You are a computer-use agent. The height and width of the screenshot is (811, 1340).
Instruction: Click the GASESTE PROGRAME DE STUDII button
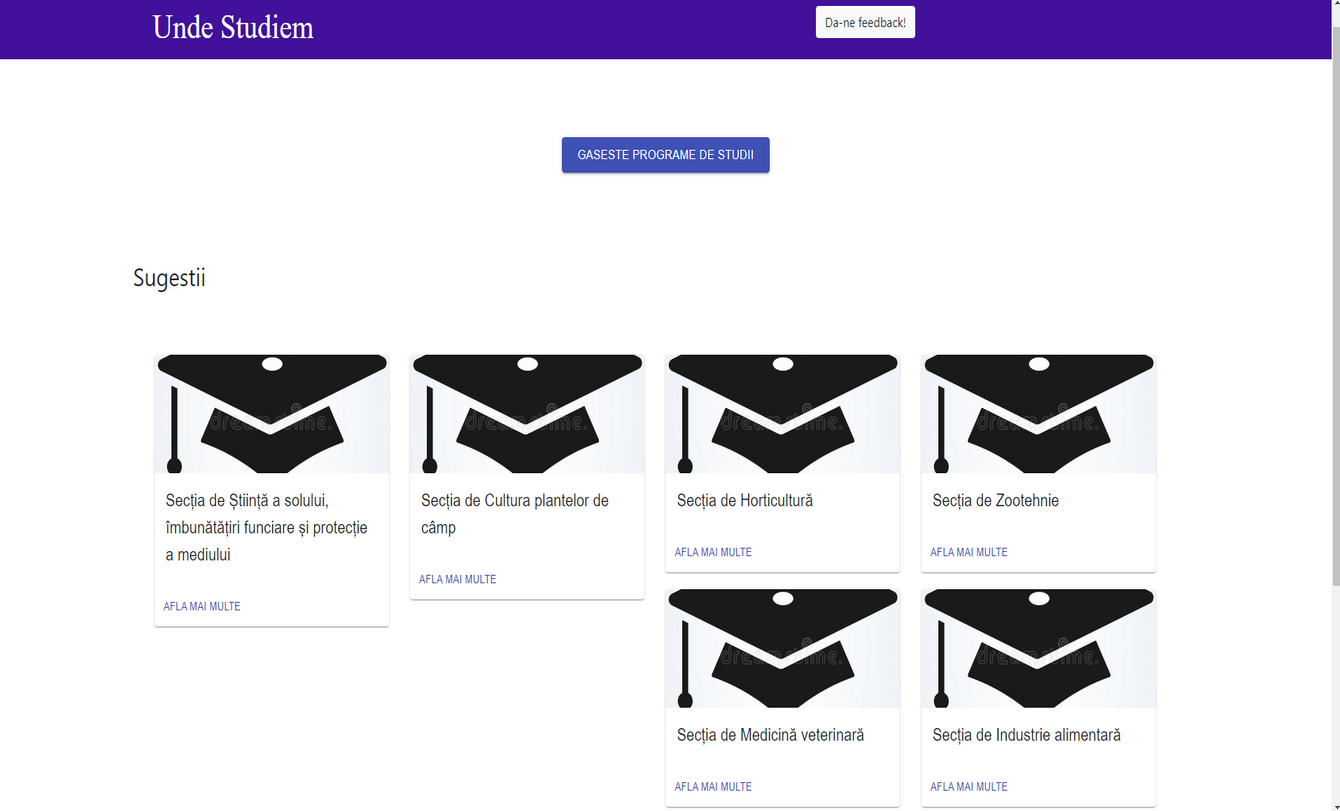(665, 155)
